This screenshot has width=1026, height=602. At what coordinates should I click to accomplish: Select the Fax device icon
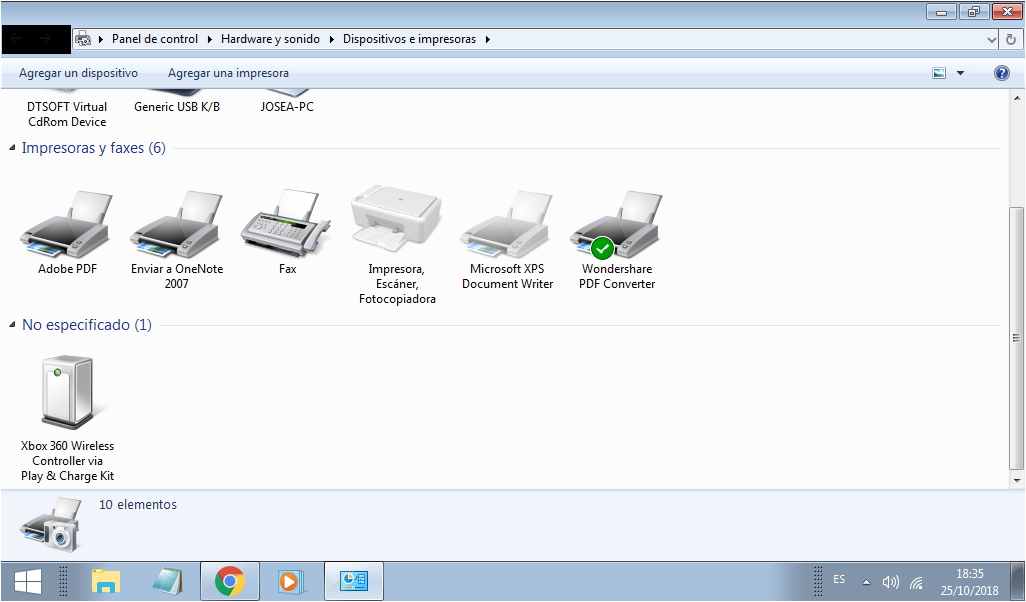pyautogui.click(x=287, y=224)
